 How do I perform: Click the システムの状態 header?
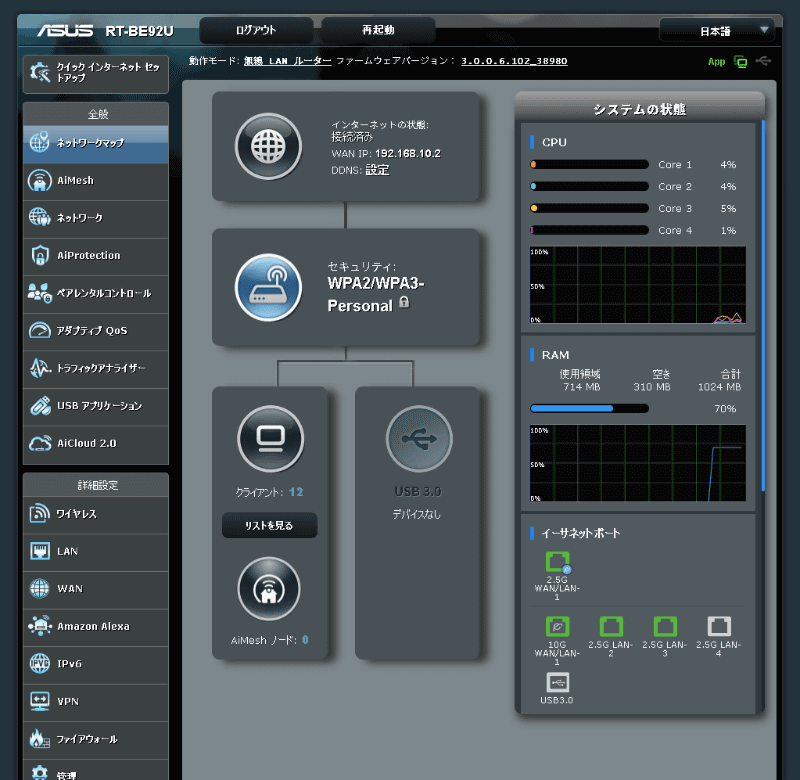point(640,109)
